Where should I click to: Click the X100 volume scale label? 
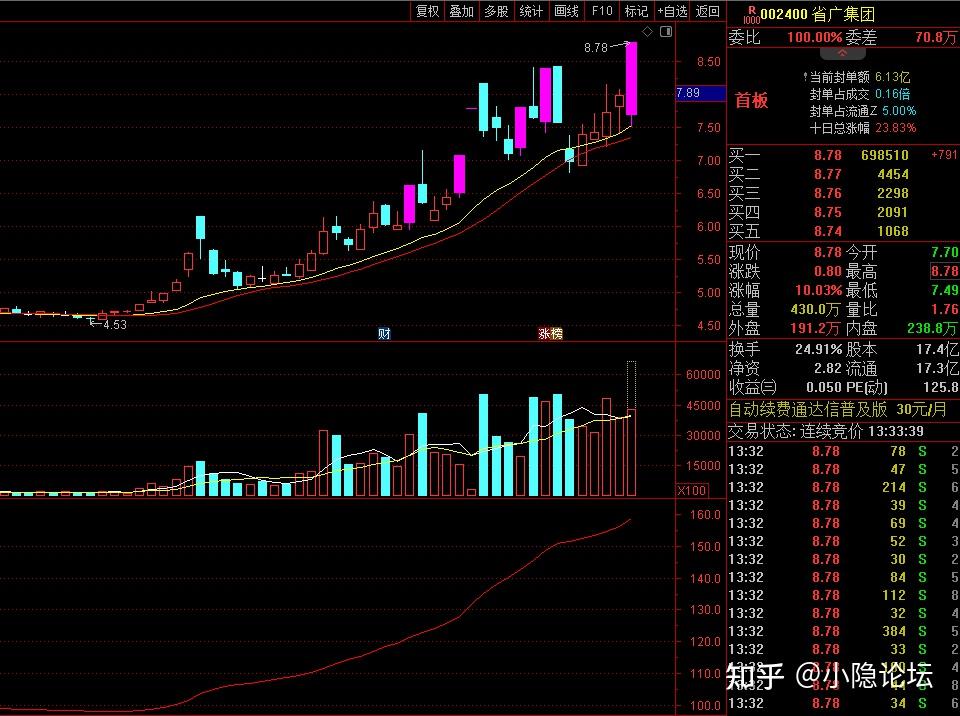tap(690, 490)
